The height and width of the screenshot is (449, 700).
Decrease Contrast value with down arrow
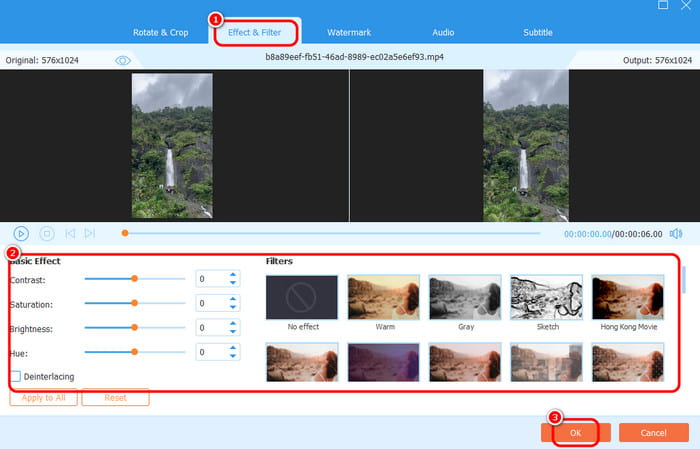pos(233,283)
